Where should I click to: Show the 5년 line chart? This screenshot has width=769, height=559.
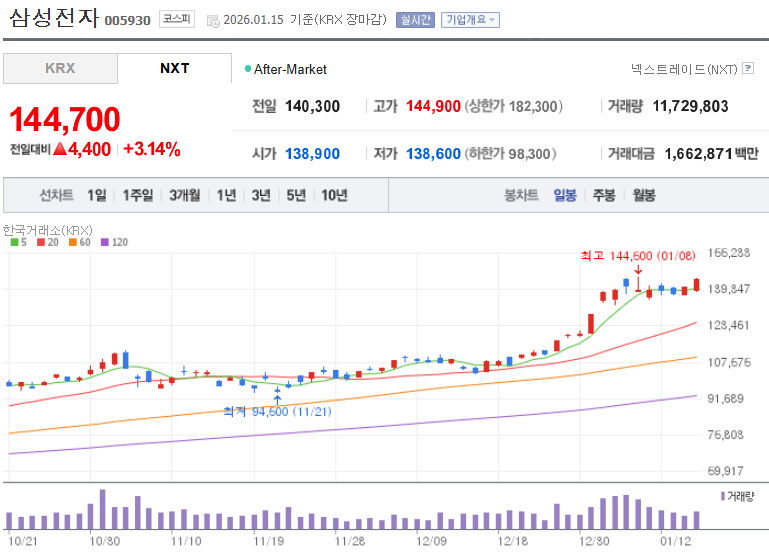coord(296,195)
